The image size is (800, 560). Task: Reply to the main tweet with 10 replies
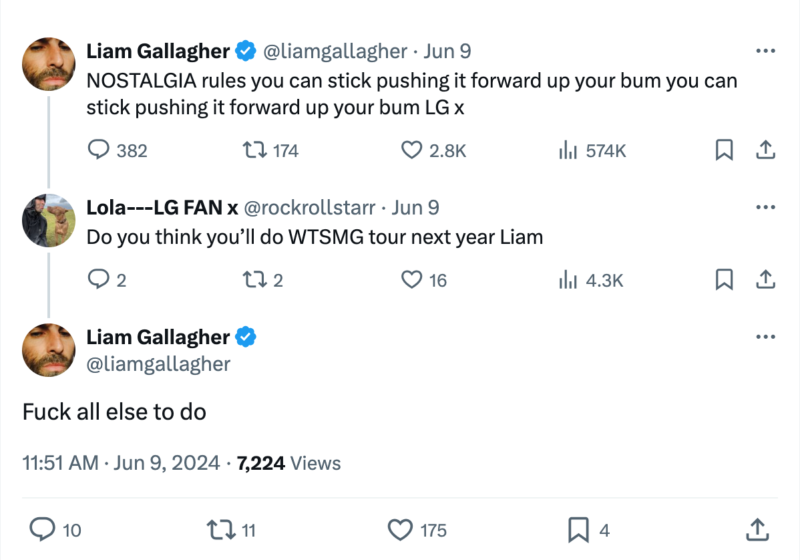(43, 530)
